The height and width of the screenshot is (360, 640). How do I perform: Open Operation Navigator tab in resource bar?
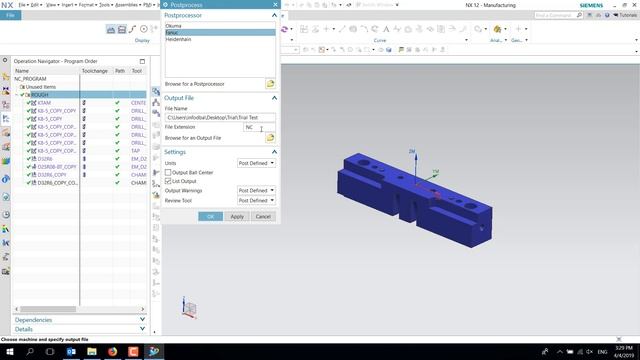(x=6, y=118)
